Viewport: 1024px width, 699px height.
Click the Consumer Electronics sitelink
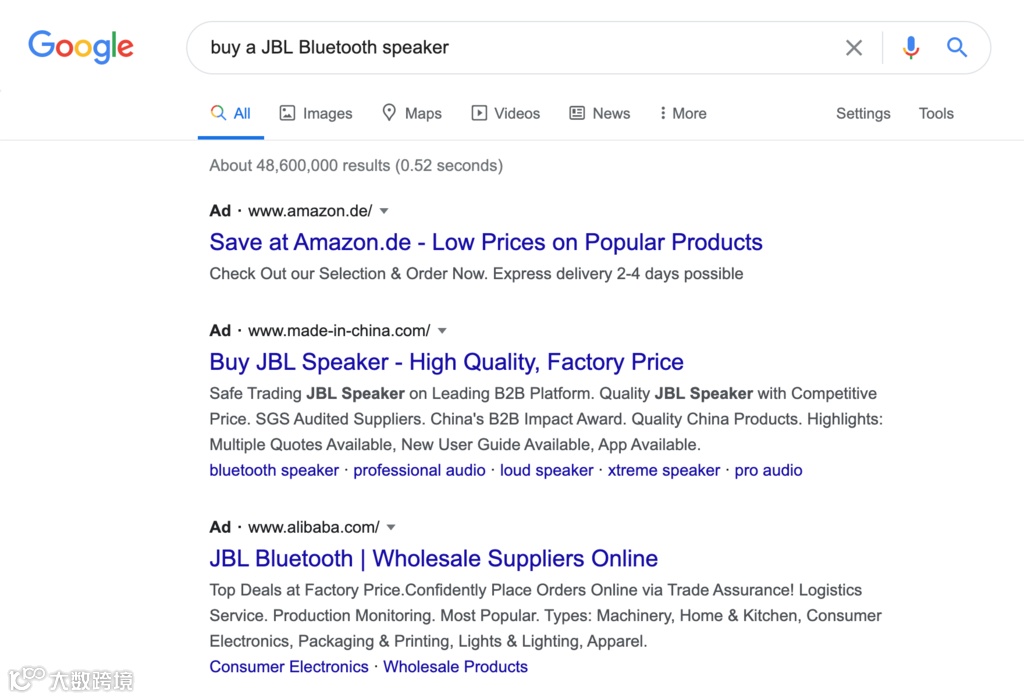(289, 666)
